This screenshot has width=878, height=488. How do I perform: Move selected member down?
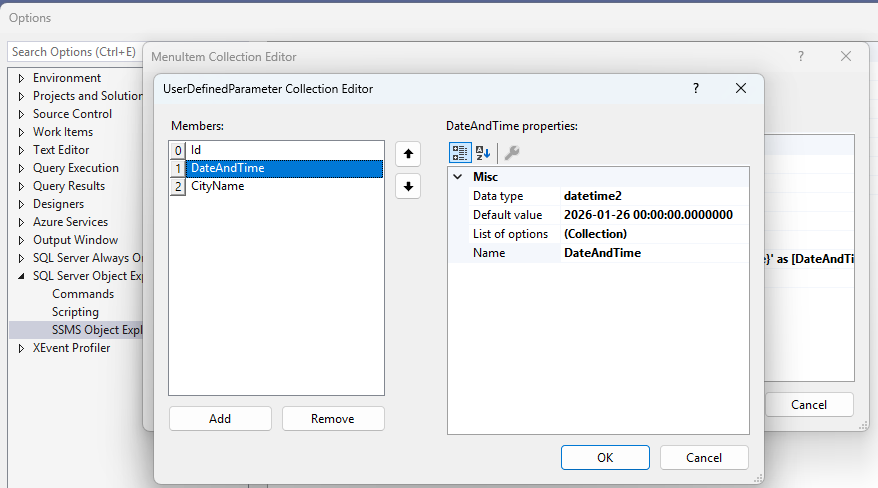coord(408,186)
